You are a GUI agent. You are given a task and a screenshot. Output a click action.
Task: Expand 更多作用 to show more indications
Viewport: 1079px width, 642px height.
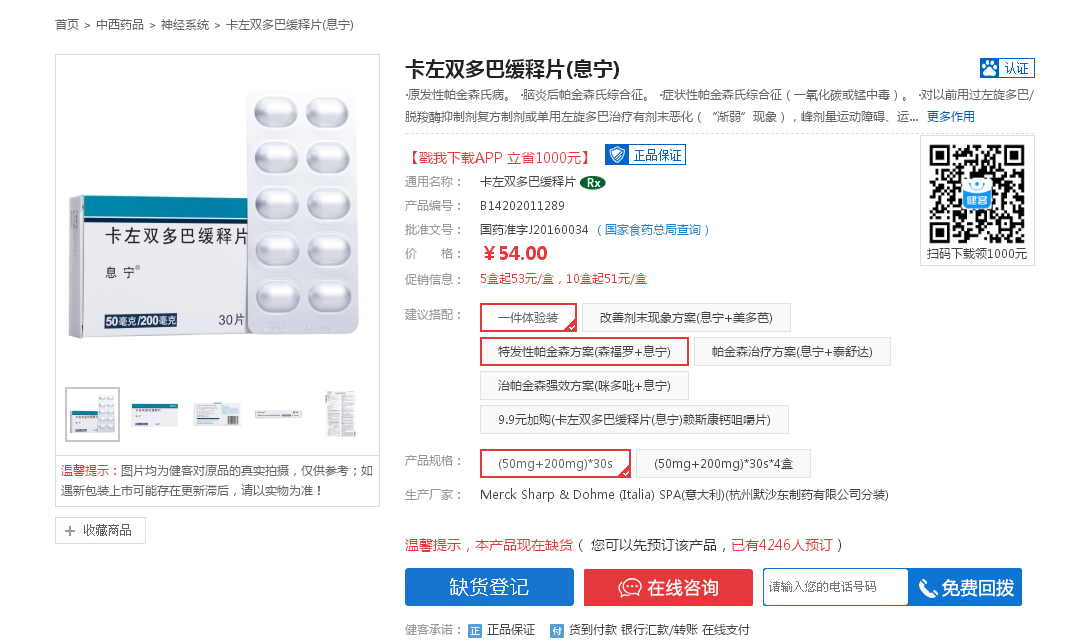950,117
